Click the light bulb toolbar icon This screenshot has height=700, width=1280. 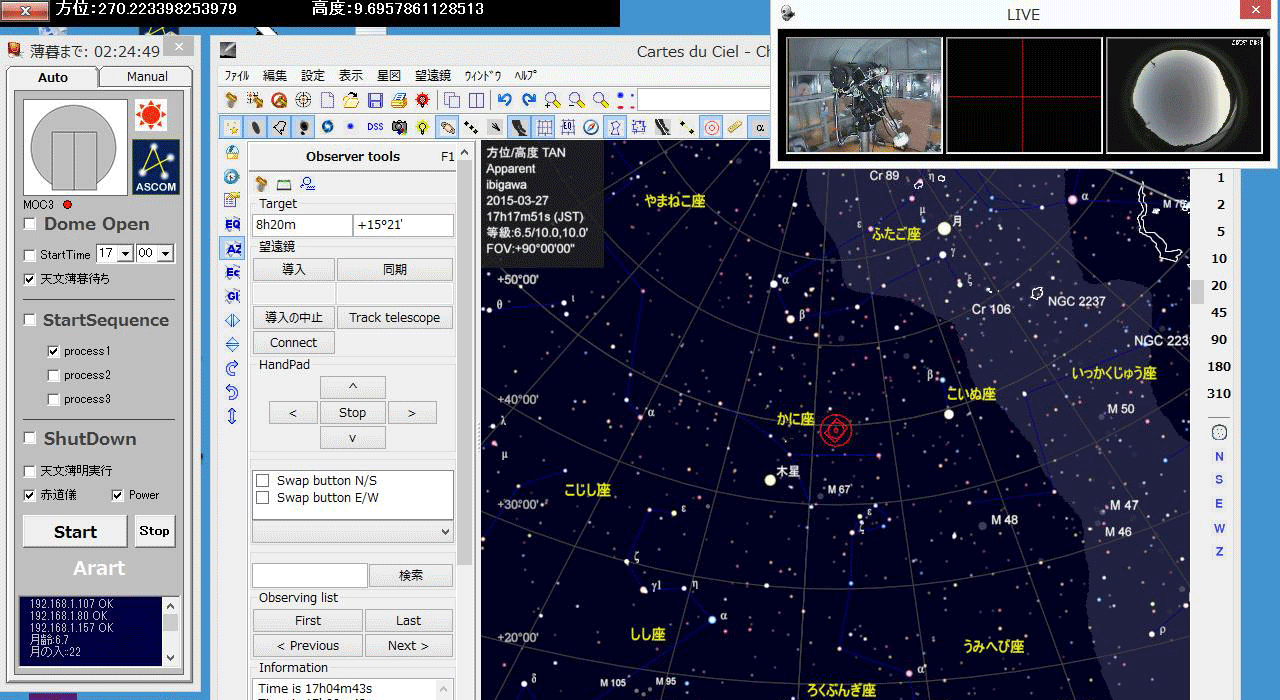(x=423, y=127)
